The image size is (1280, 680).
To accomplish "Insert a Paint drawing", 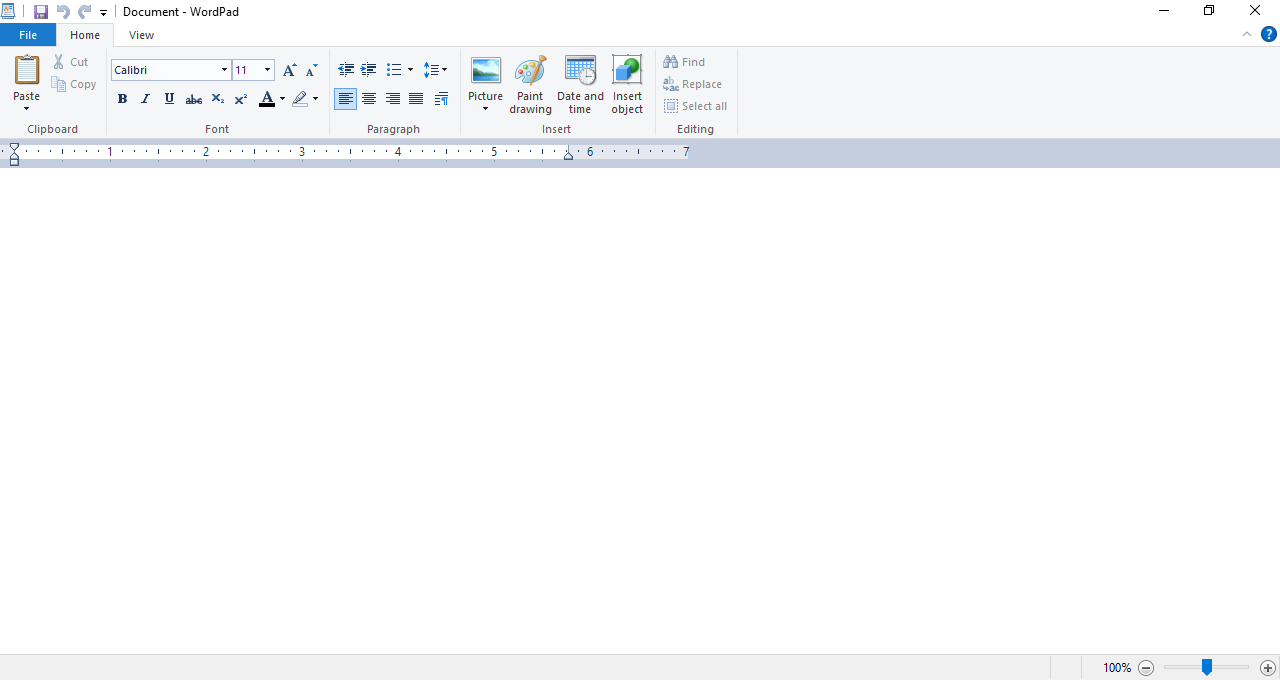I will coord(530,84).
